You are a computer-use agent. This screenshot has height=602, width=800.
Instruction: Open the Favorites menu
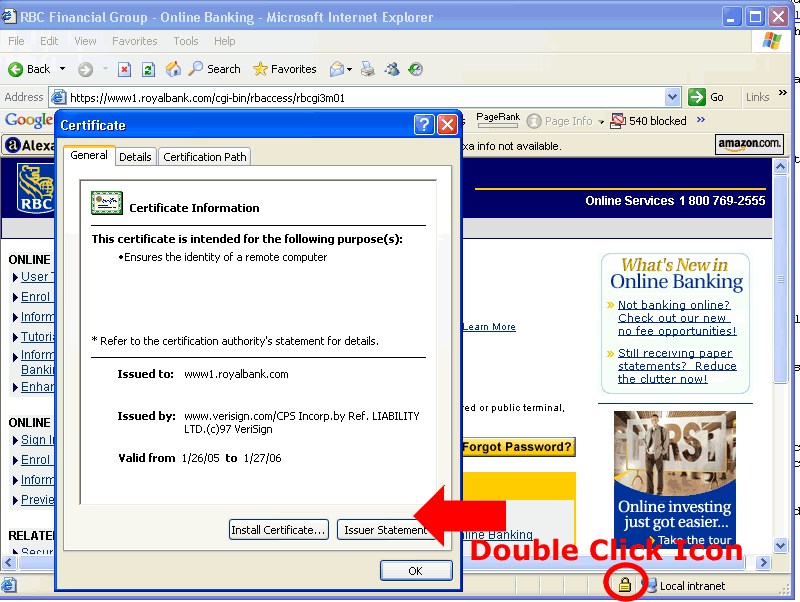(x=135, y=41)
